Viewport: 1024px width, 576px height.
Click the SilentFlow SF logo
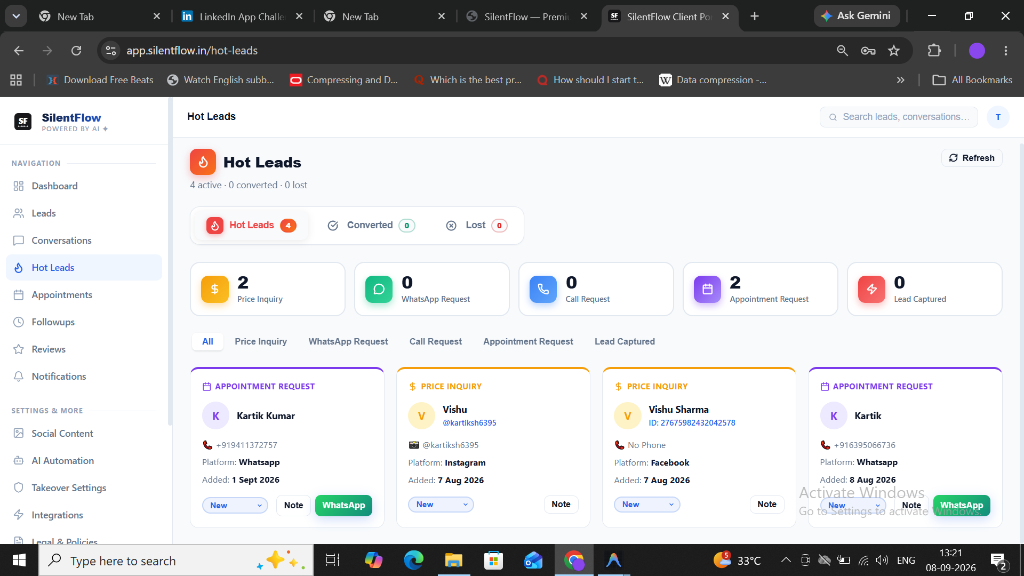[x=23, y=121]
